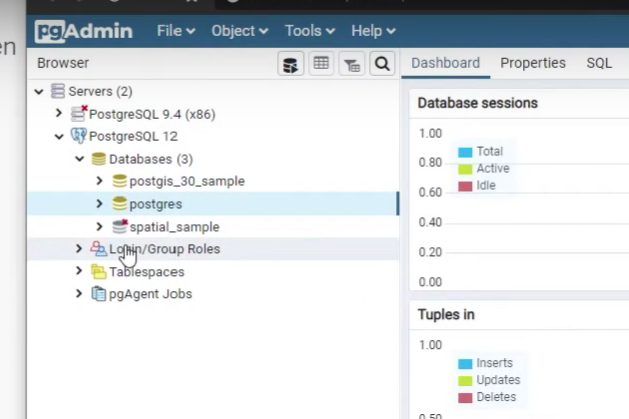The height and width of the screenshot is (419, 629).
Task: Click the PostgreSQL 12 elephant icon
Action: (x=78, y=136)
